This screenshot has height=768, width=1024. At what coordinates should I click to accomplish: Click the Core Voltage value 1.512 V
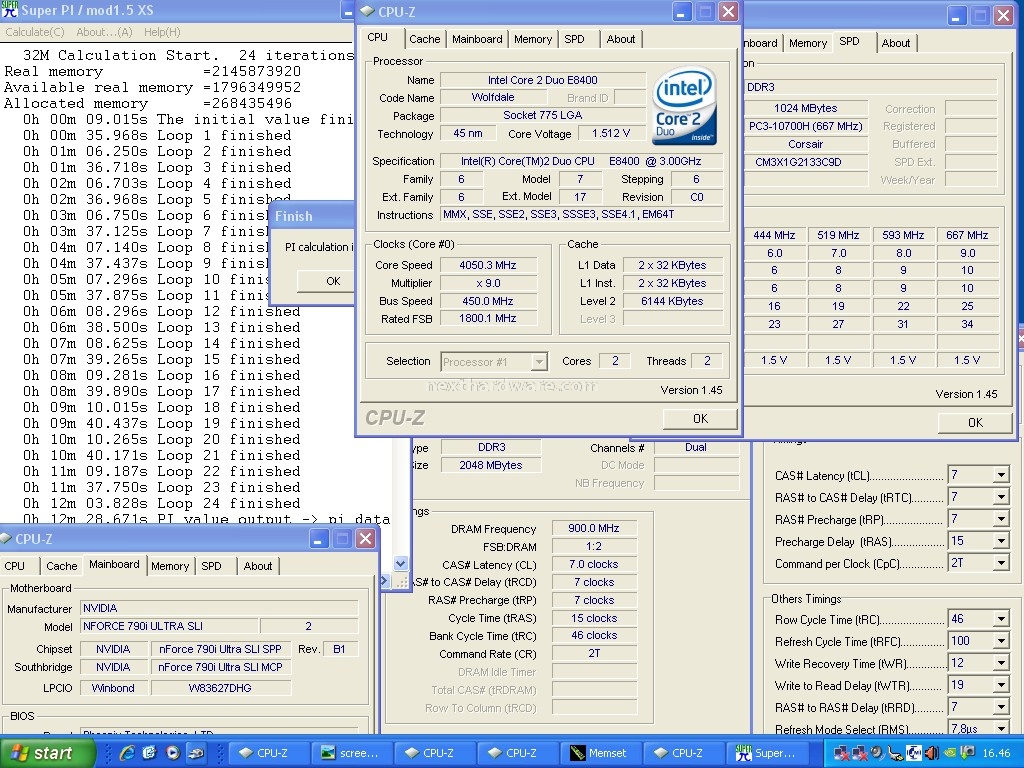tap(611, 133)
